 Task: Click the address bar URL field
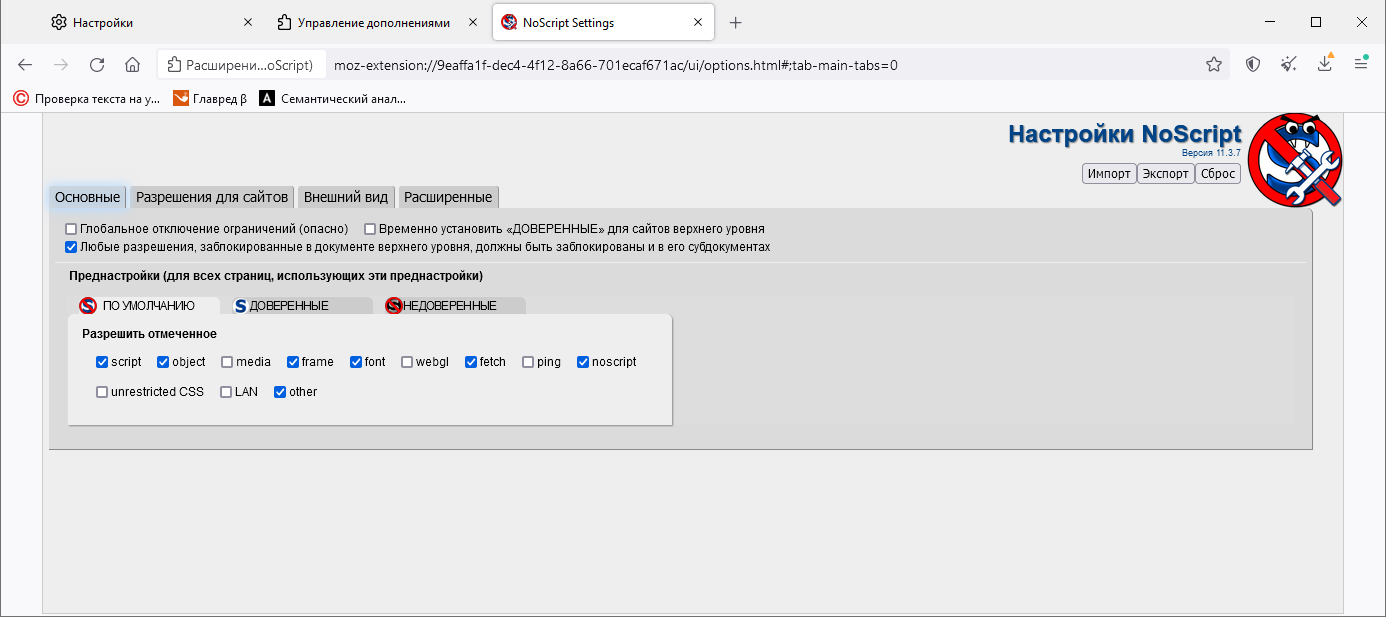700,65
